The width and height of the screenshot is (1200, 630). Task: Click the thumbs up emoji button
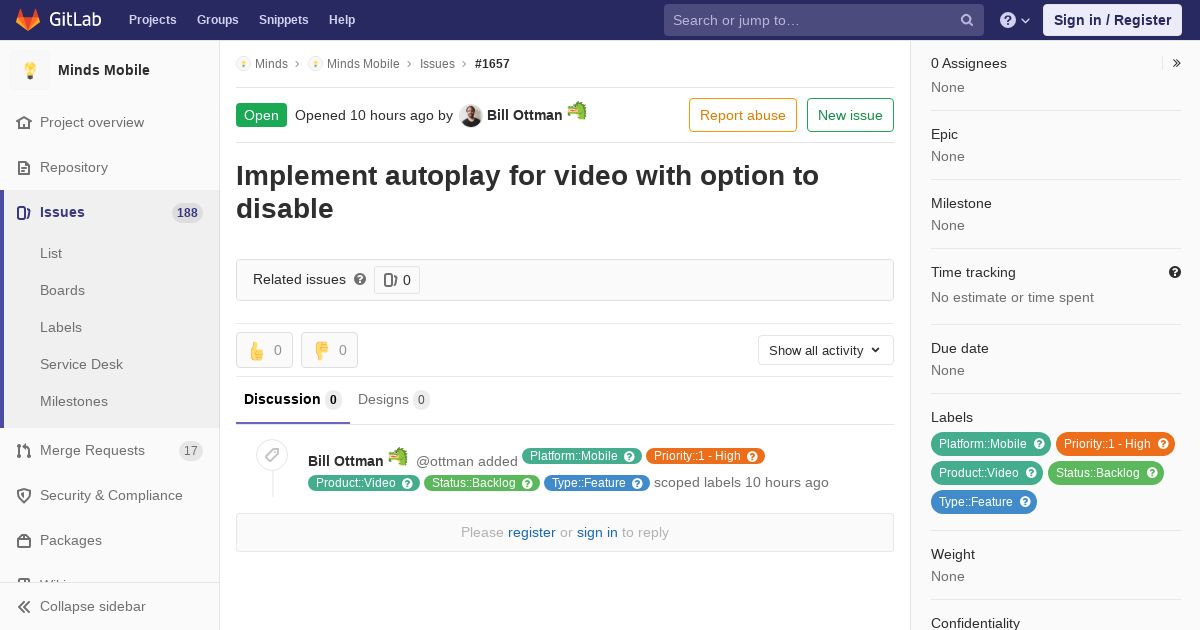264,350
